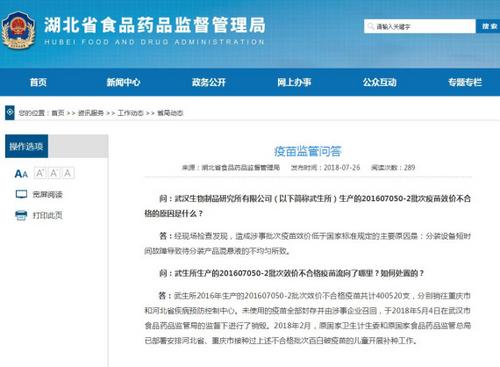Click the answer starting 经现场检查发现
This screenshot has height=367, width=500.
[x=307, y=243]
